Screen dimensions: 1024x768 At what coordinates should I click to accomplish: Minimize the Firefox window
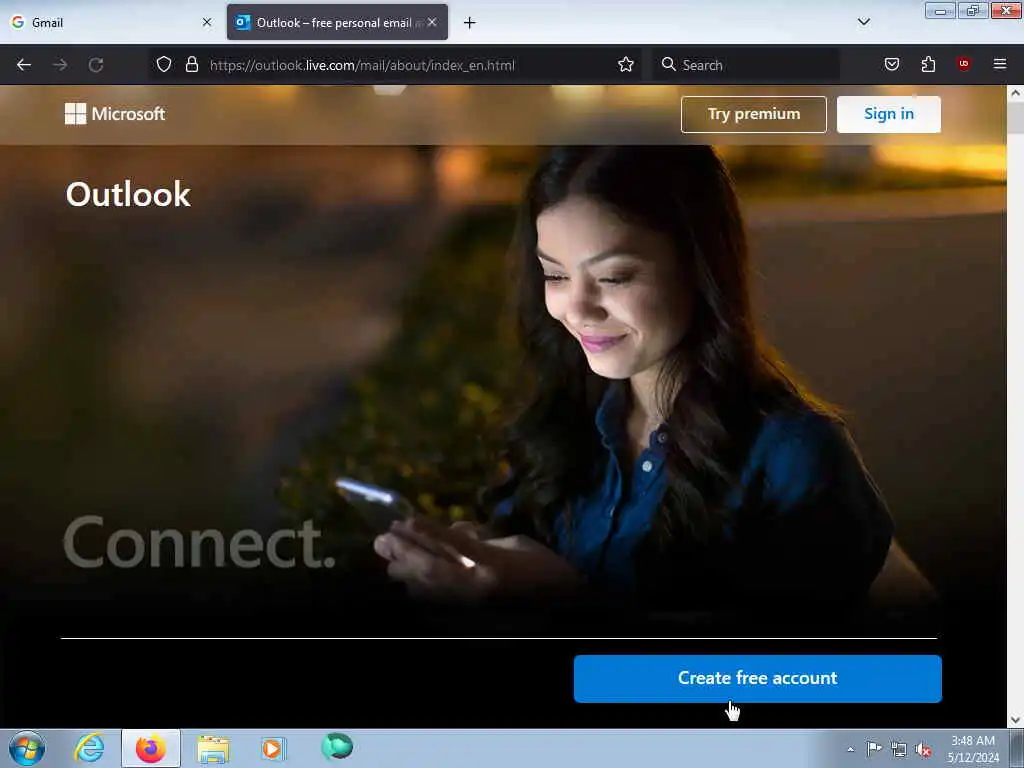click(940, 11)
